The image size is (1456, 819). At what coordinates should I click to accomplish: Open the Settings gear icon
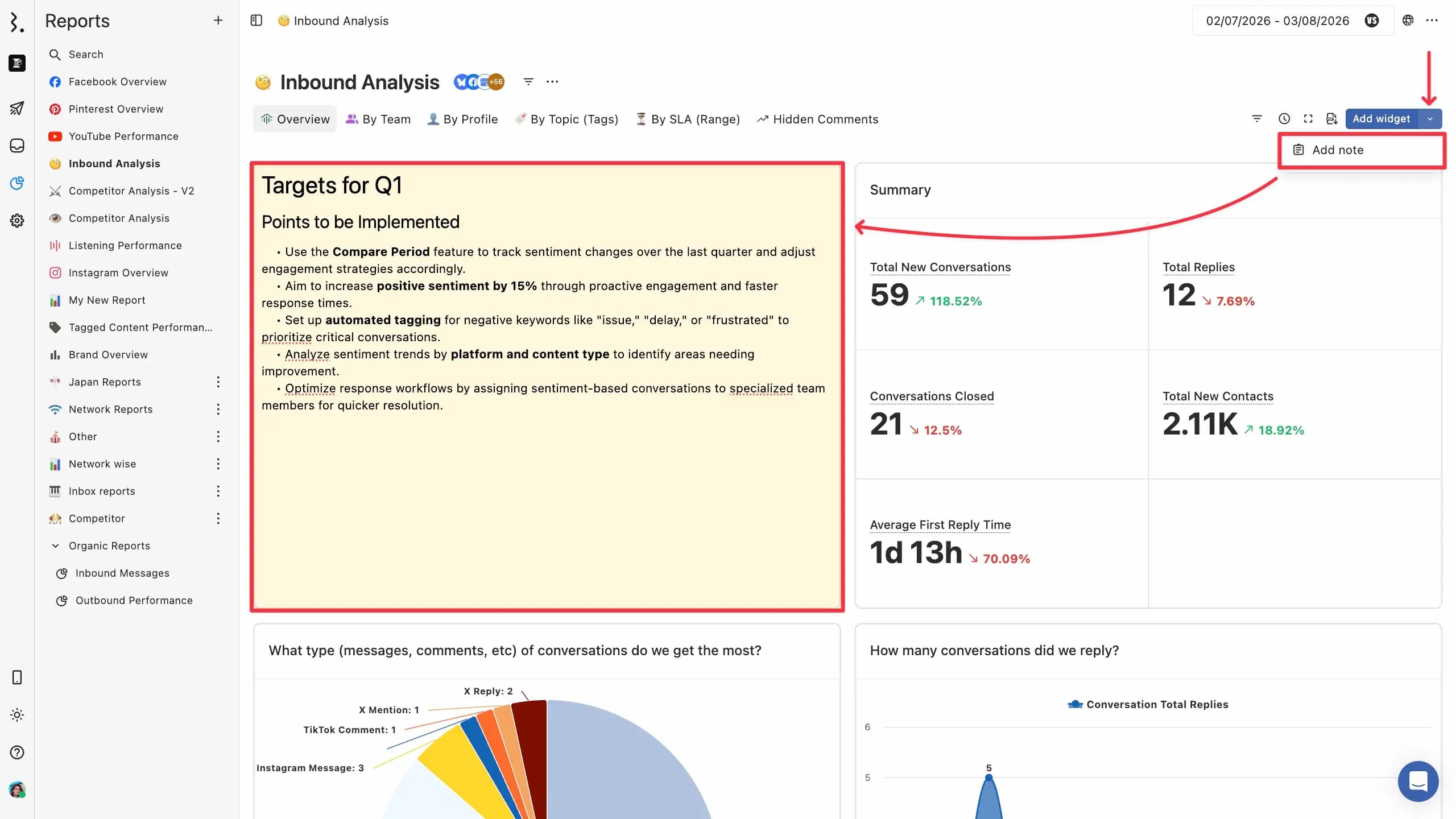(16, 221)
